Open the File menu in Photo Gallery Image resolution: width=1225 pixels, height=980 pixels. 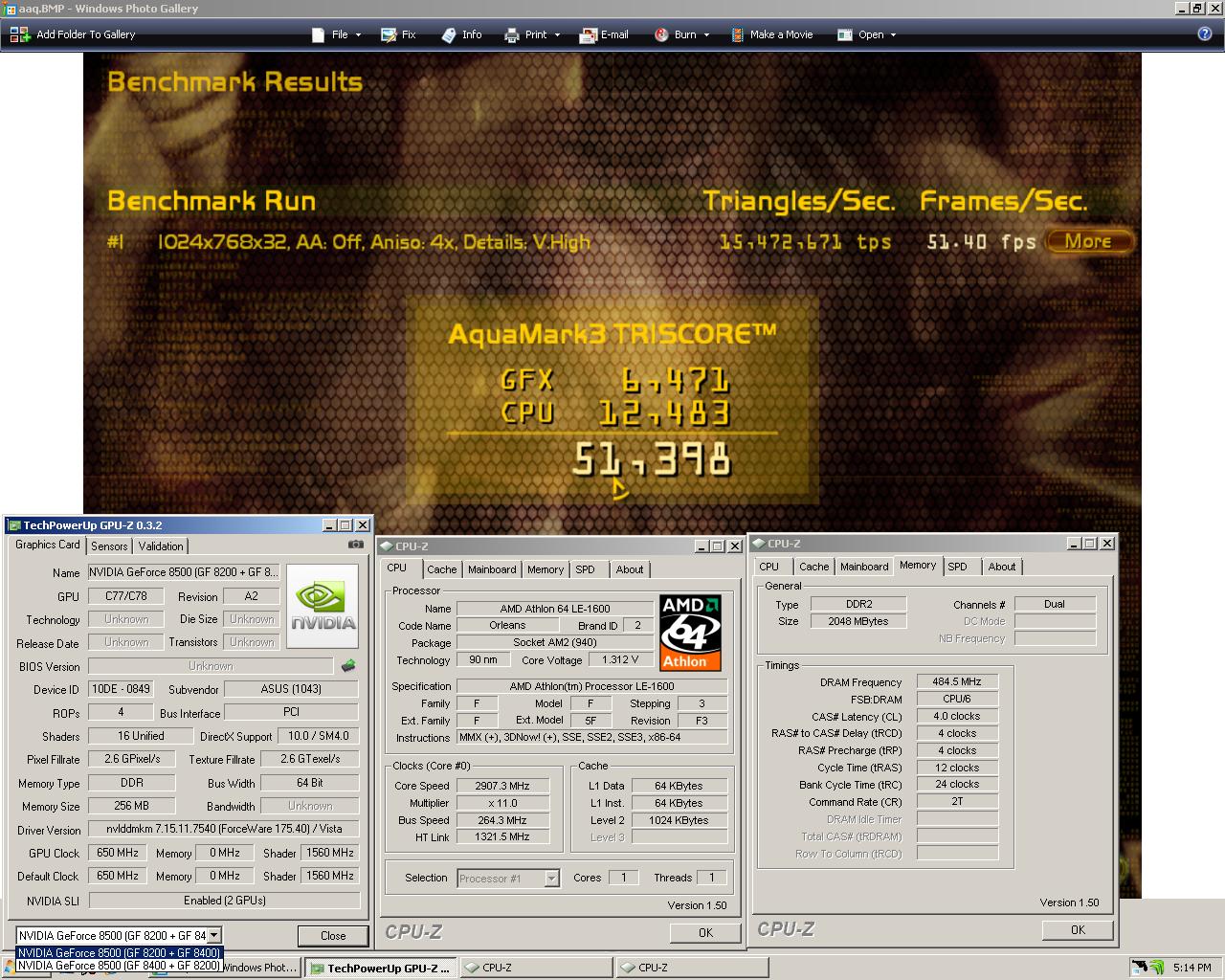337,34
